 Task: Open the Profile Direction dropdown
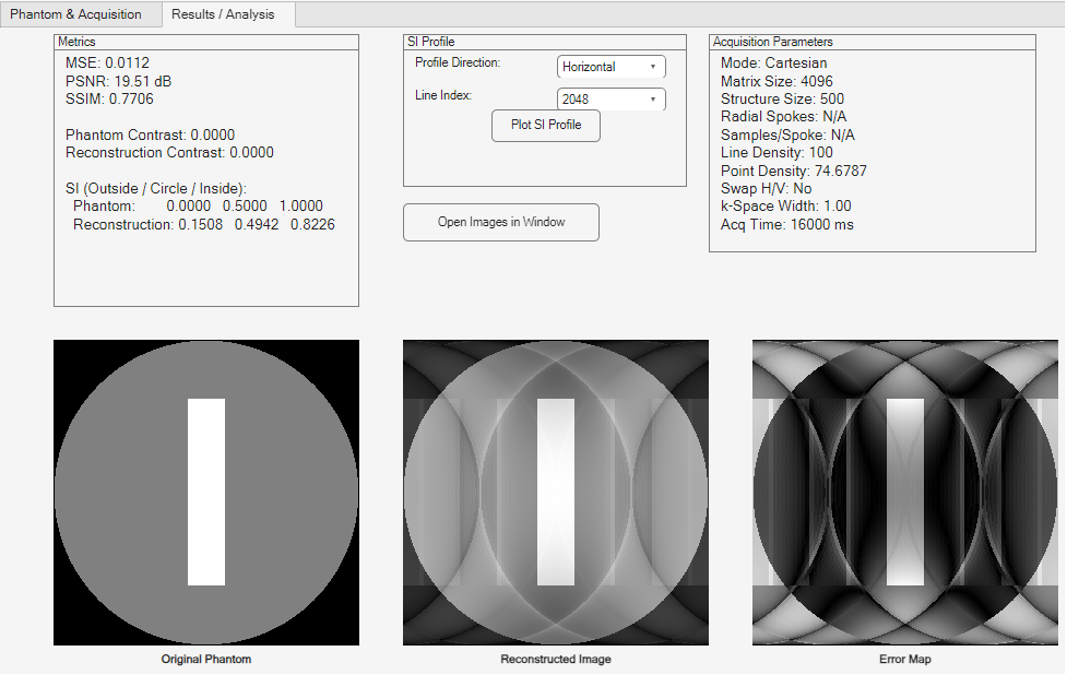coord(610,67)
